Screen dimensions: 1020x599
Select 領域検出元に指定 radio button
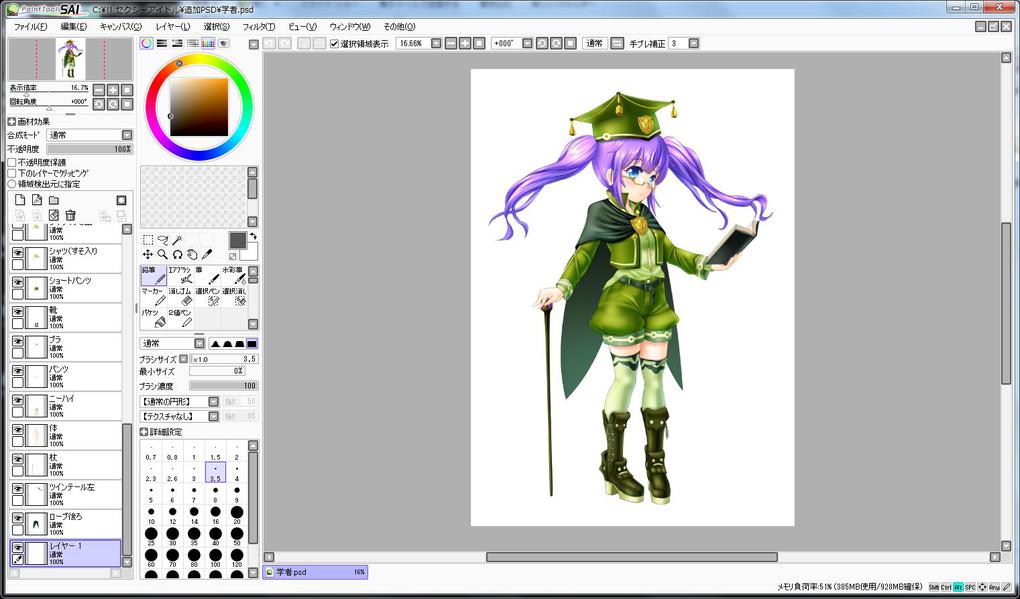click(x=12, y=184)
